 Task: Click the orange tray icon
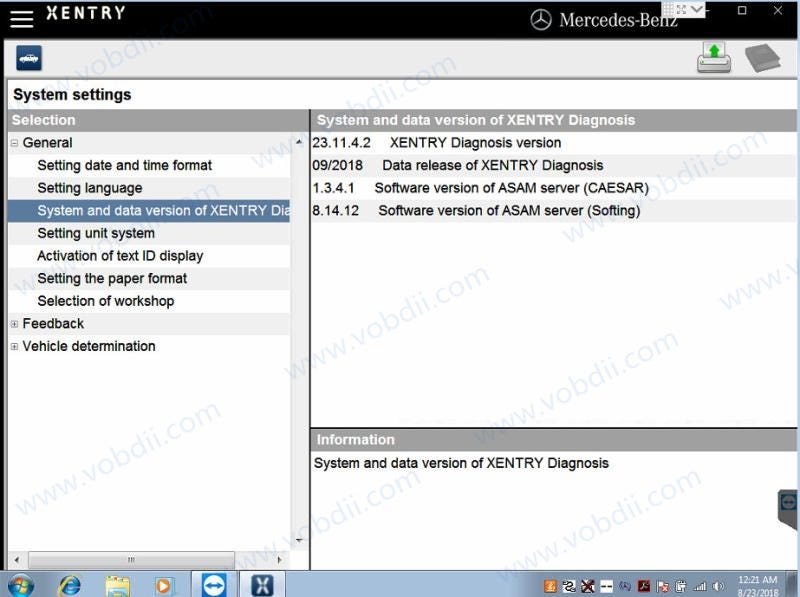coord(550,586)
